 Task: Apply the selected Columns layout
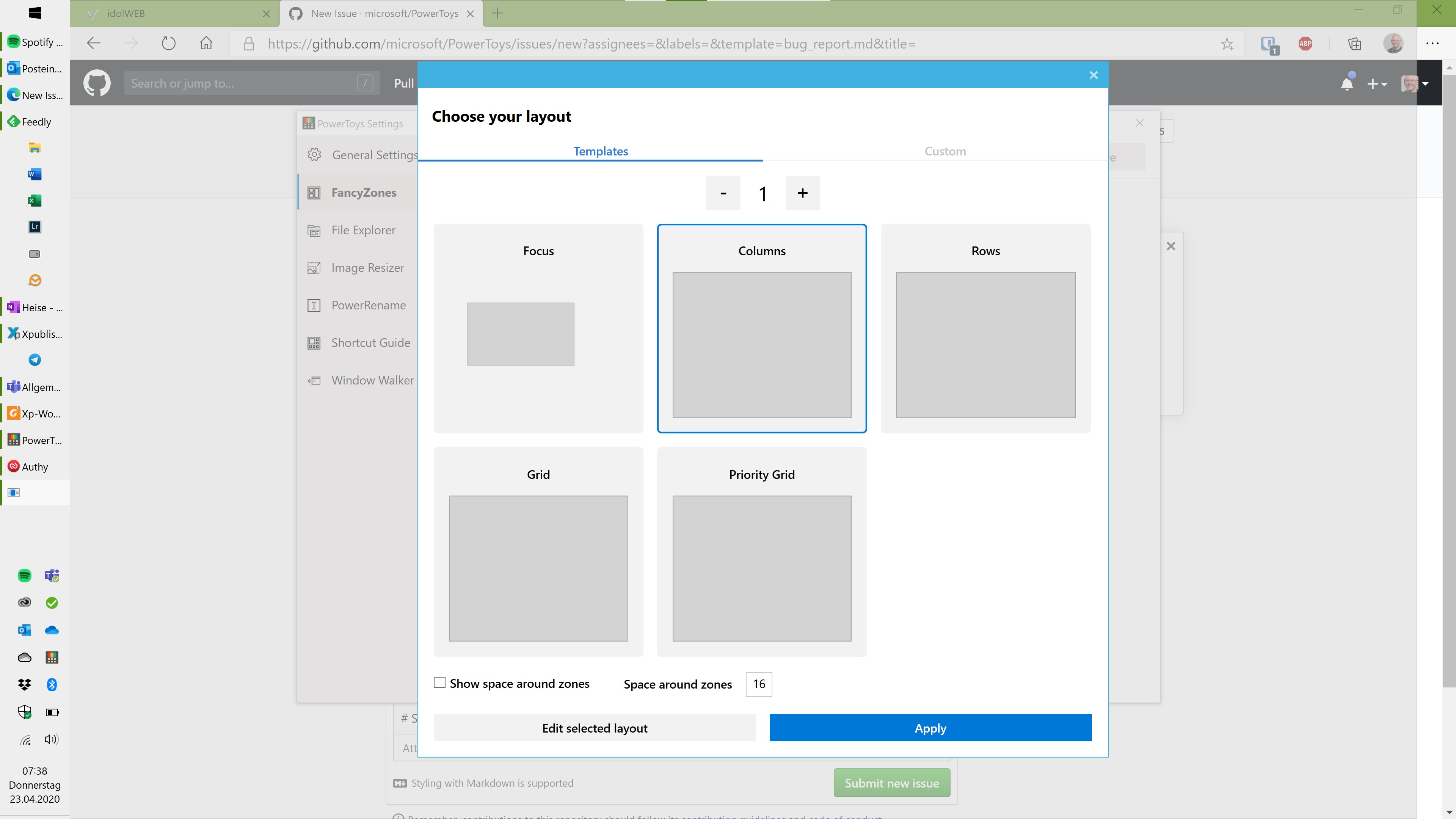[930, 728]
